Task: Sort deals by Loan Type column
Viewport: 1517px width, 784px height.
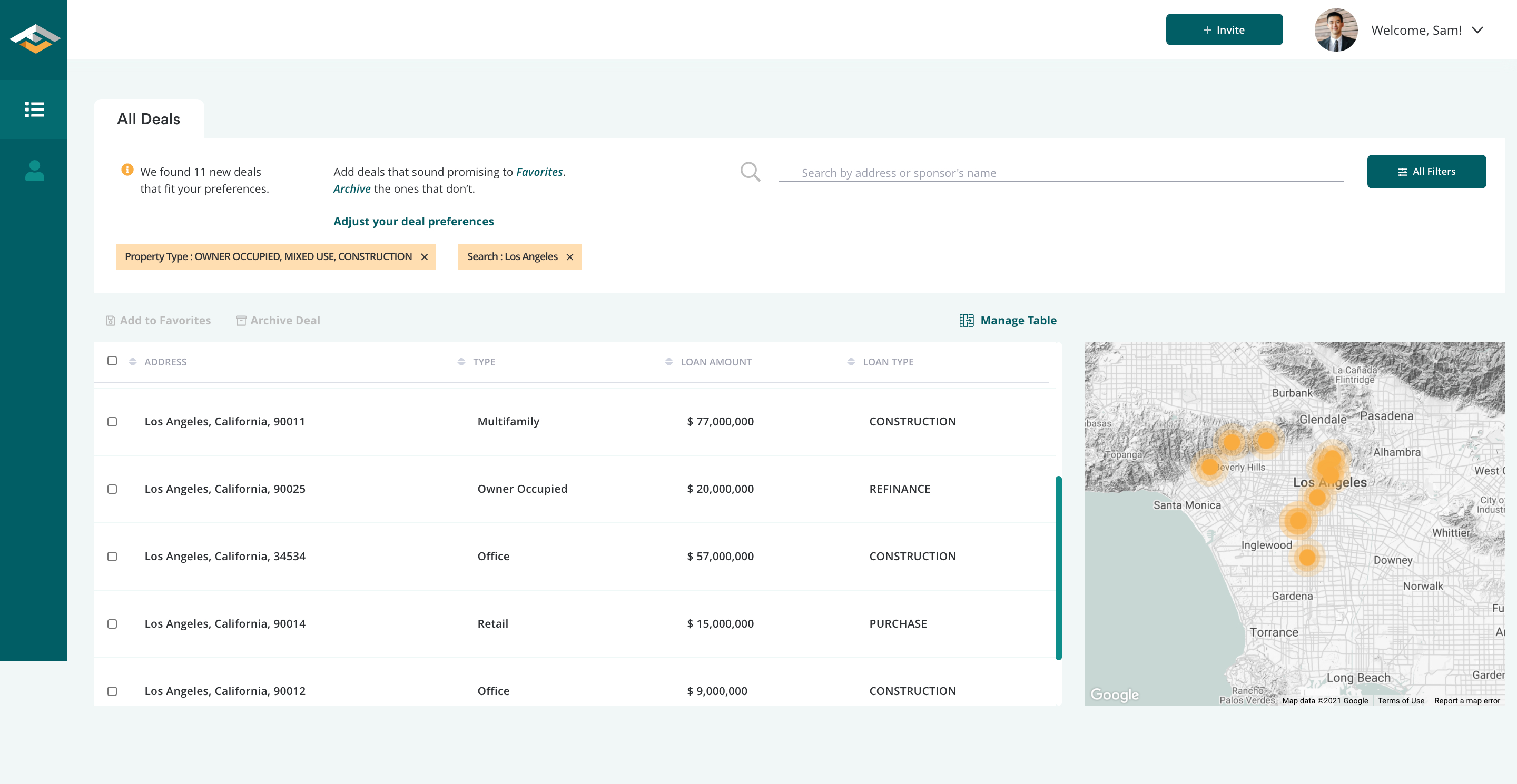Action: coord(850,361)
